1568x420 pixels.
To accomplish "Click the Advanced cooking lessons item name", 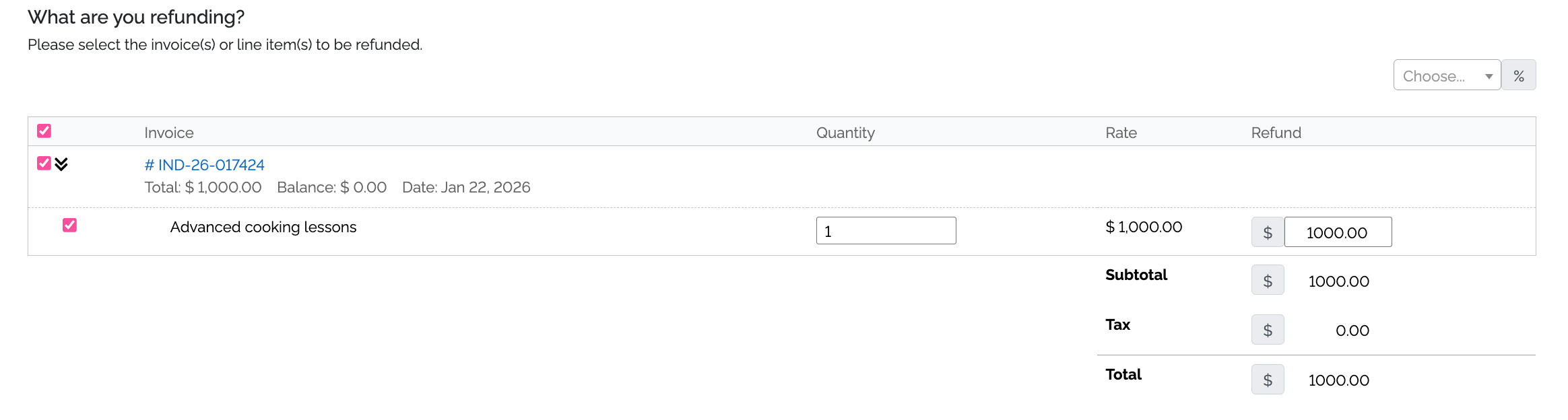I will coord(263,227).
